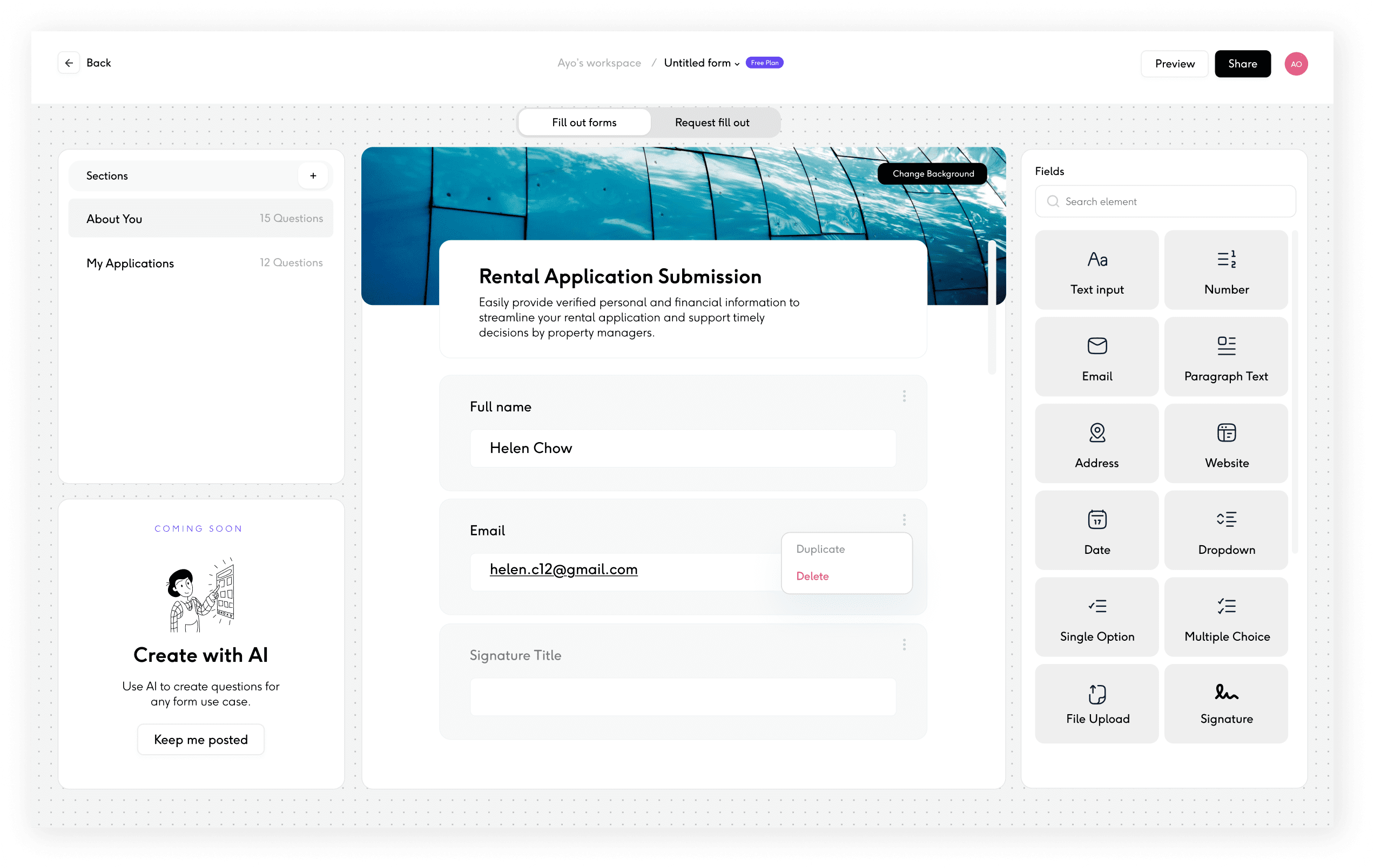The height and width of the screenshot is (868, 1374).
Task: Click the Change Background button
Action: pos(932,173)
